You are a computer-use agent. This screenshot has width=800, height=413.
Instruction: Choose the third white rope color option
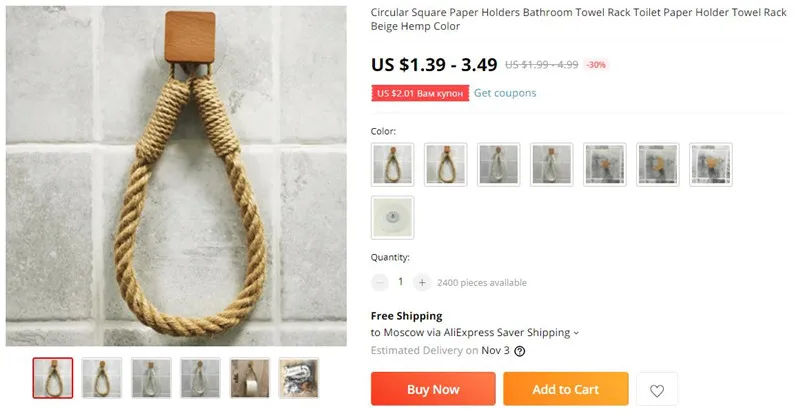click(498, 164)
